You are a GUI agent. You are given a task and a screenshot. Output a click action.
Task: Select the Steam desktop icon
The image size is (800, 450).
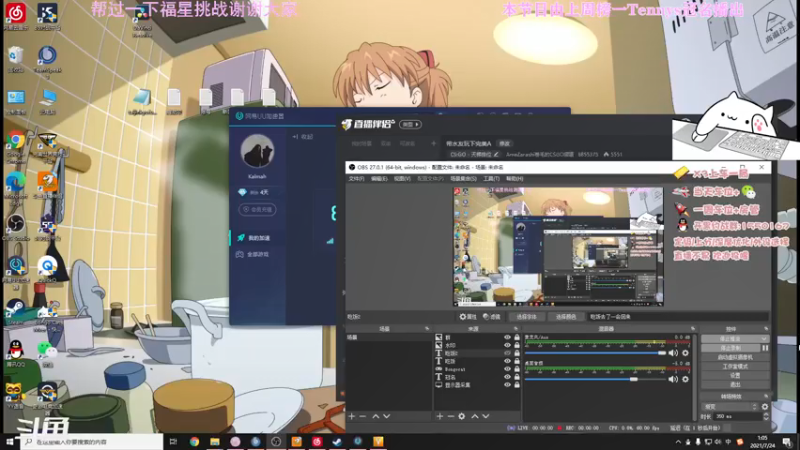pyautogui.click(x=15, y=310)
